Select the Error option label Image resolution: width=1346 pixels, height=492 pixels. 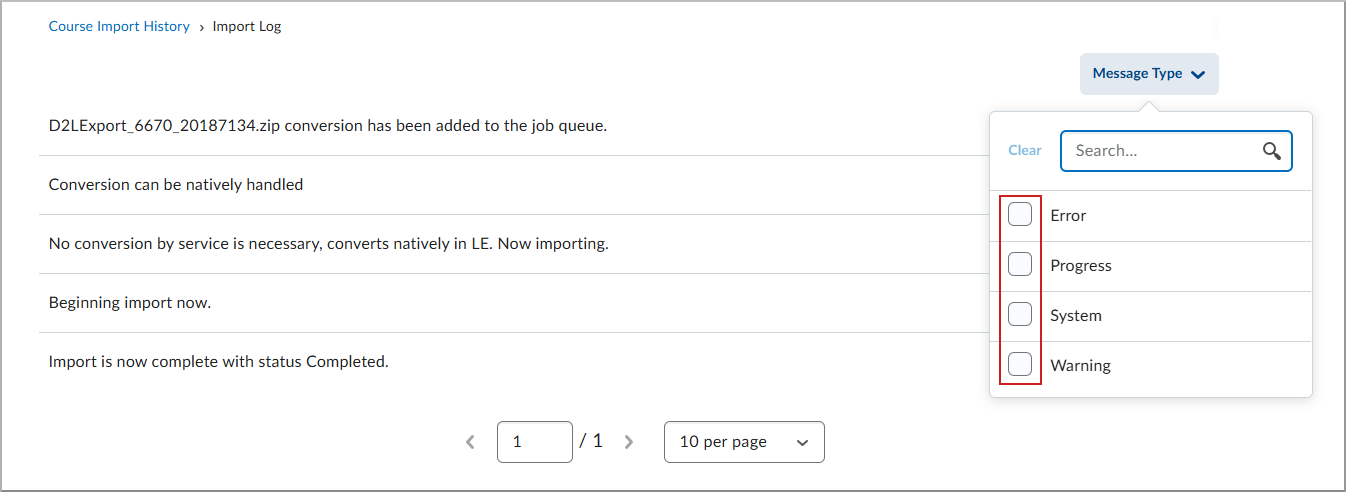click(x=1068, y=216)
